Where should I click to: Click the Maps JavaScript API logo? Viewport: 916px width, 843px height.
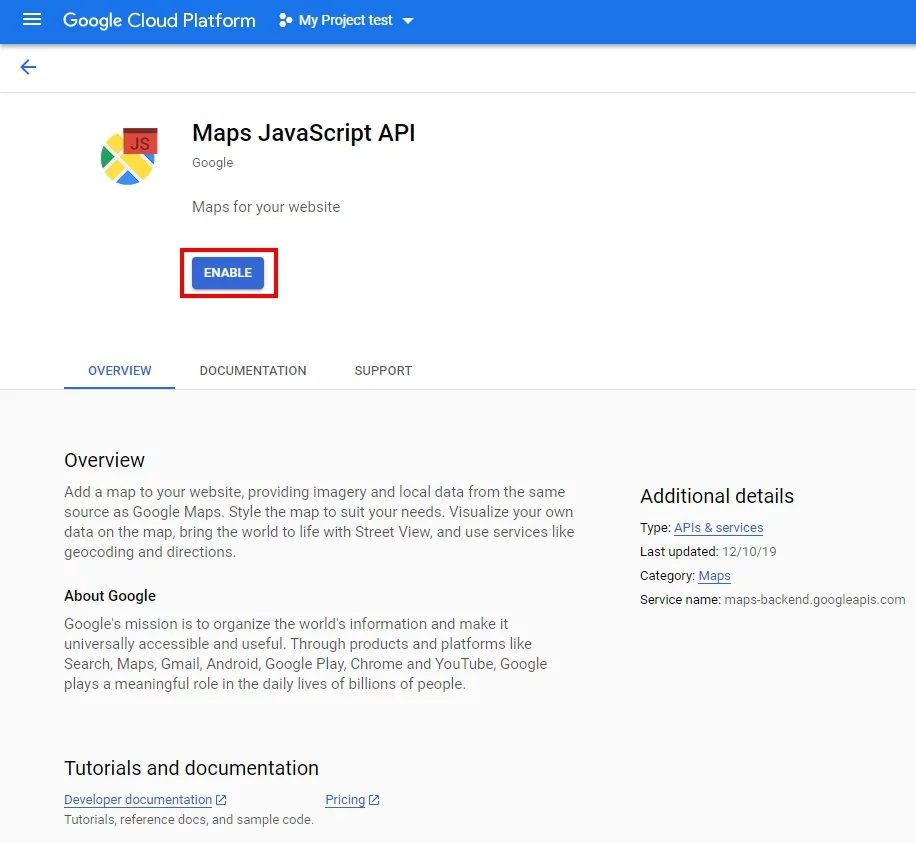coord(129,156)
